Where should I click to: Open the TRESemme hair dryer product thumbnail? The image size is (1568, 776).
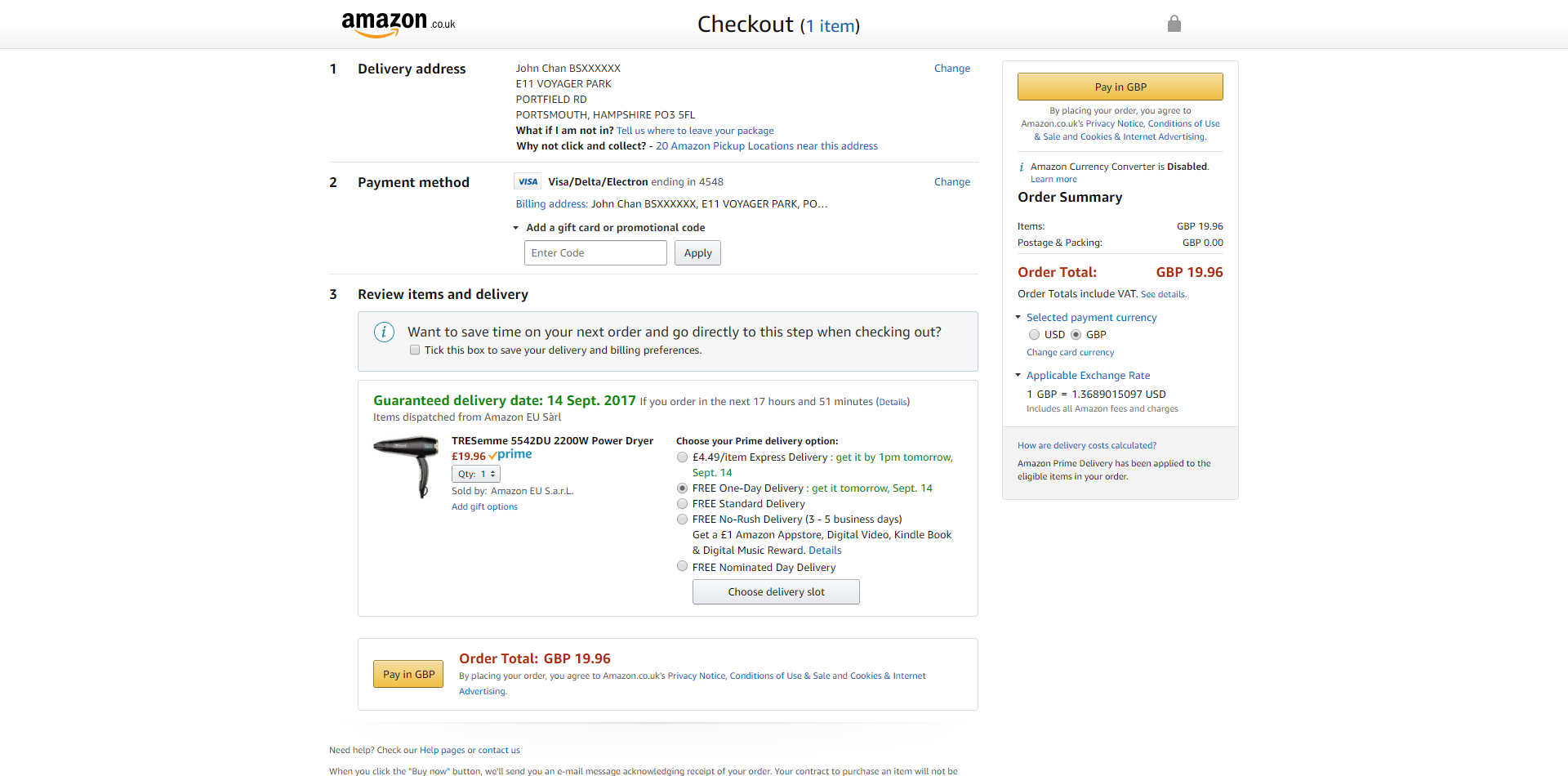click(x=407, y=467)
